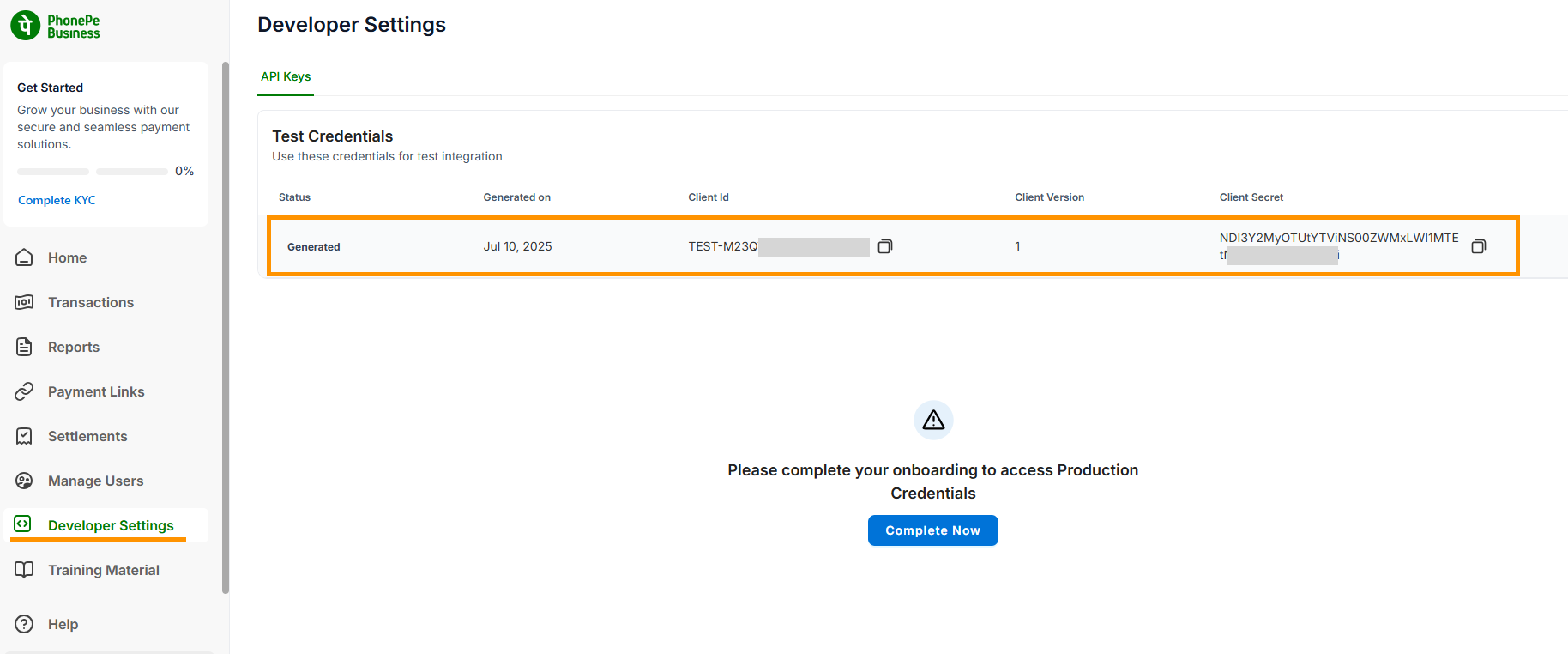
Task: Click the Payment Links chain icon
Action: (24, 391)
